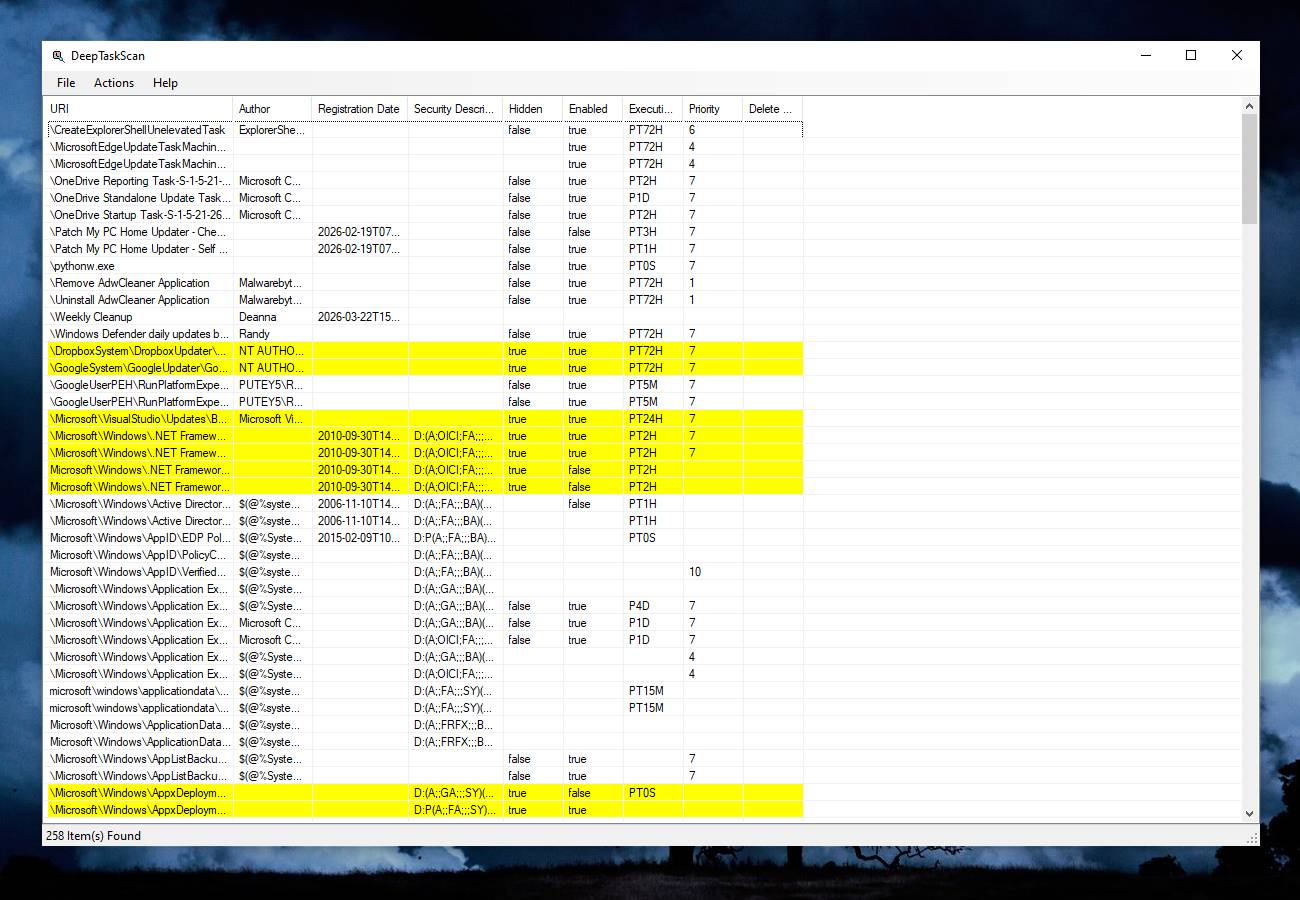Image resolution: width=1300 pixels, height=900 pixels.
Task: Click the P4D execution time cell
Action: [x=652, y=606]
